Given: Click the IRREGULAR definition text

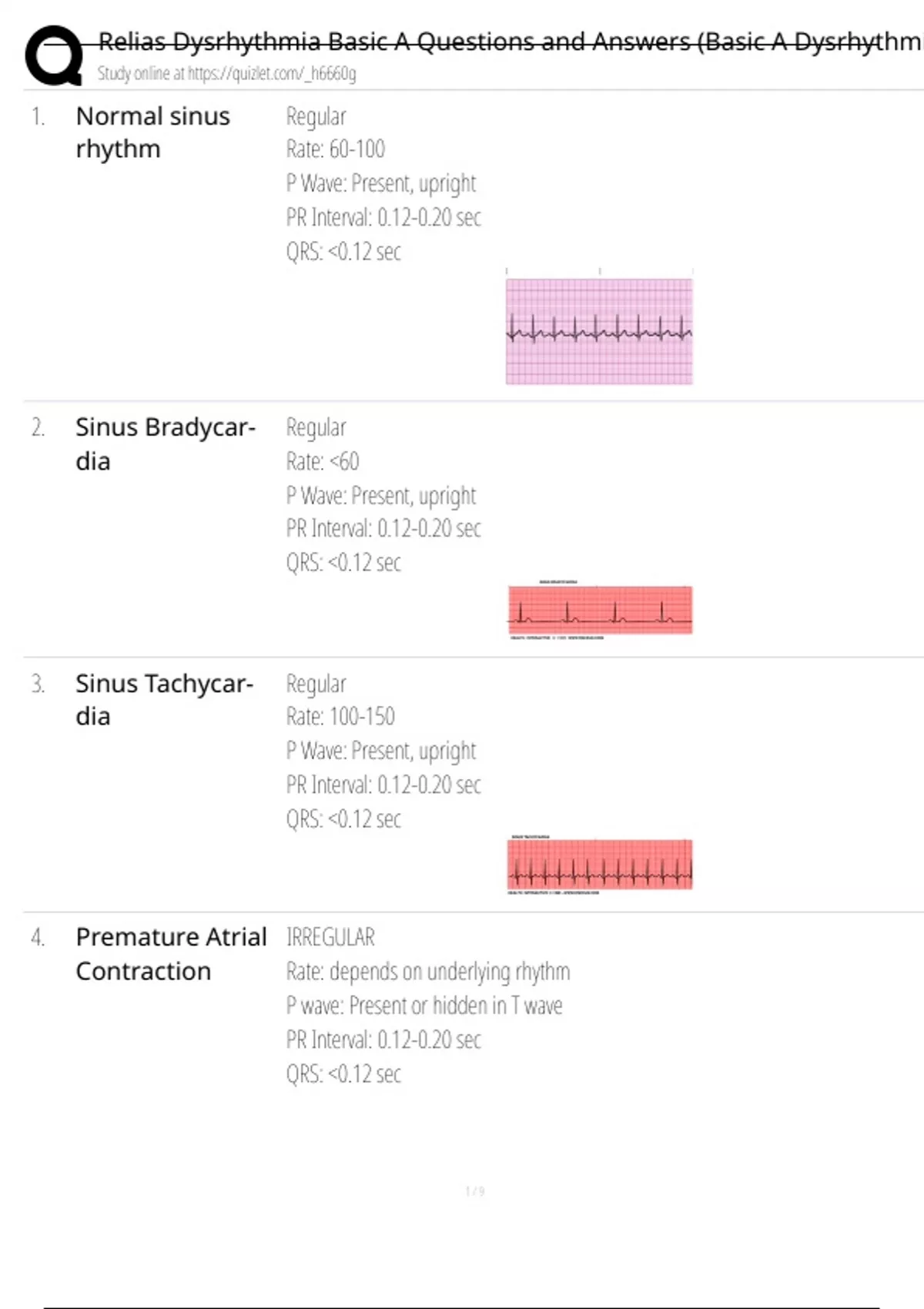Looking at the screenshot, I should point(330,937).
